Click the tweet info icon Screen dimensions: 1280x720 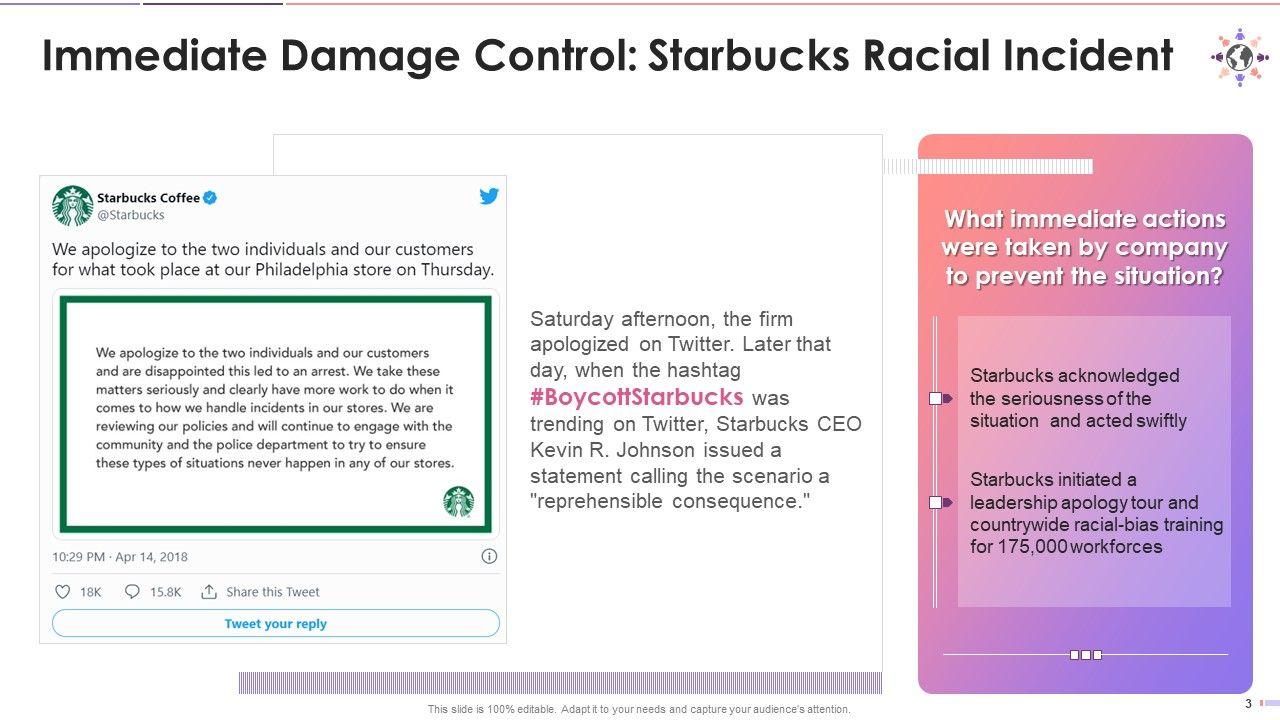pyautogui.click(x=489, y=556)
